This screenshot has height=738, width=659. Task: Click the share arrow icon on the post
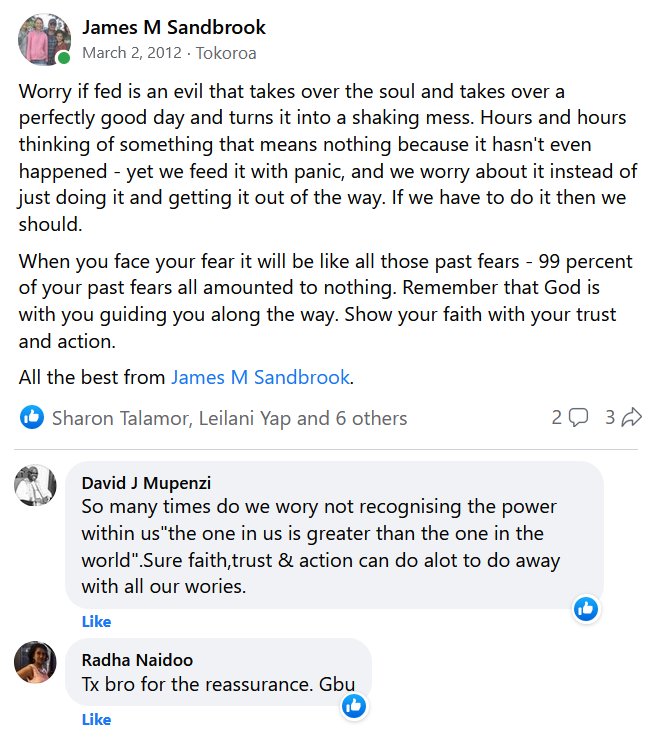[x=631, y=417]
